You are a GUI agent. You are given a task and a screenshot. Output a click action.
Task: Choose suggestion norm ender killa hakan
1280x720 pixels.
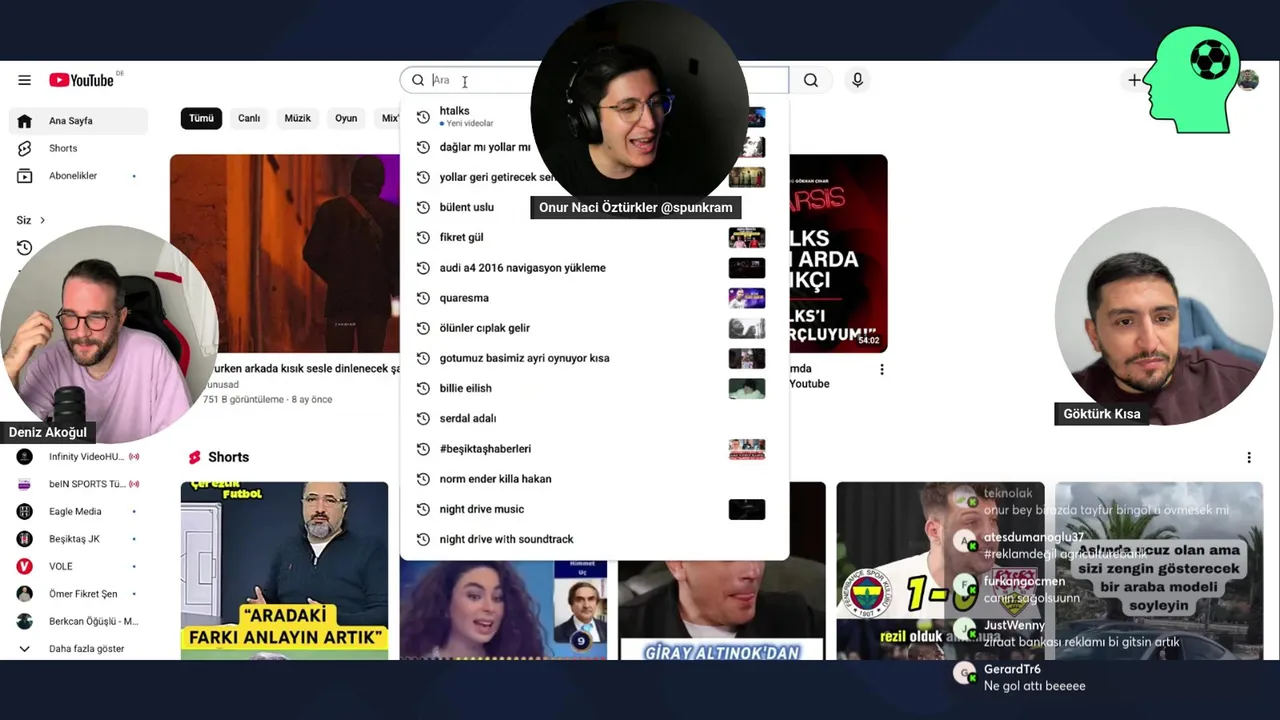coord(594,479)
